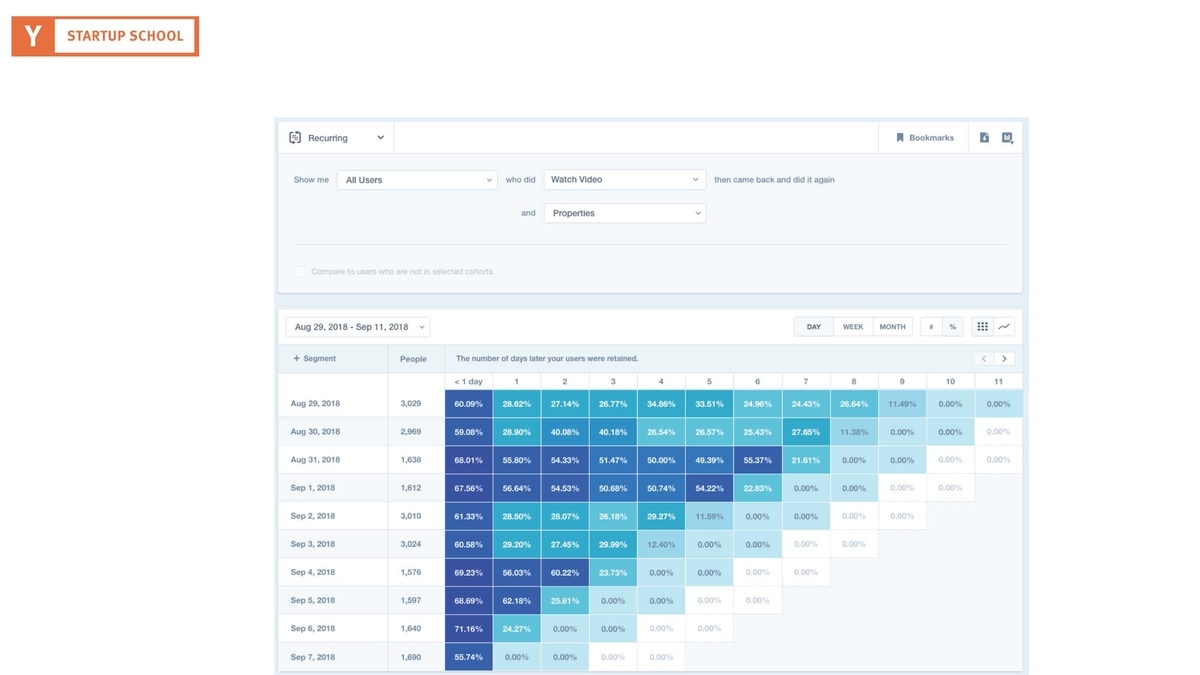Screen dimensions: 1200x675
Task: Switch to grid table view icon
Action: point(982,327)
